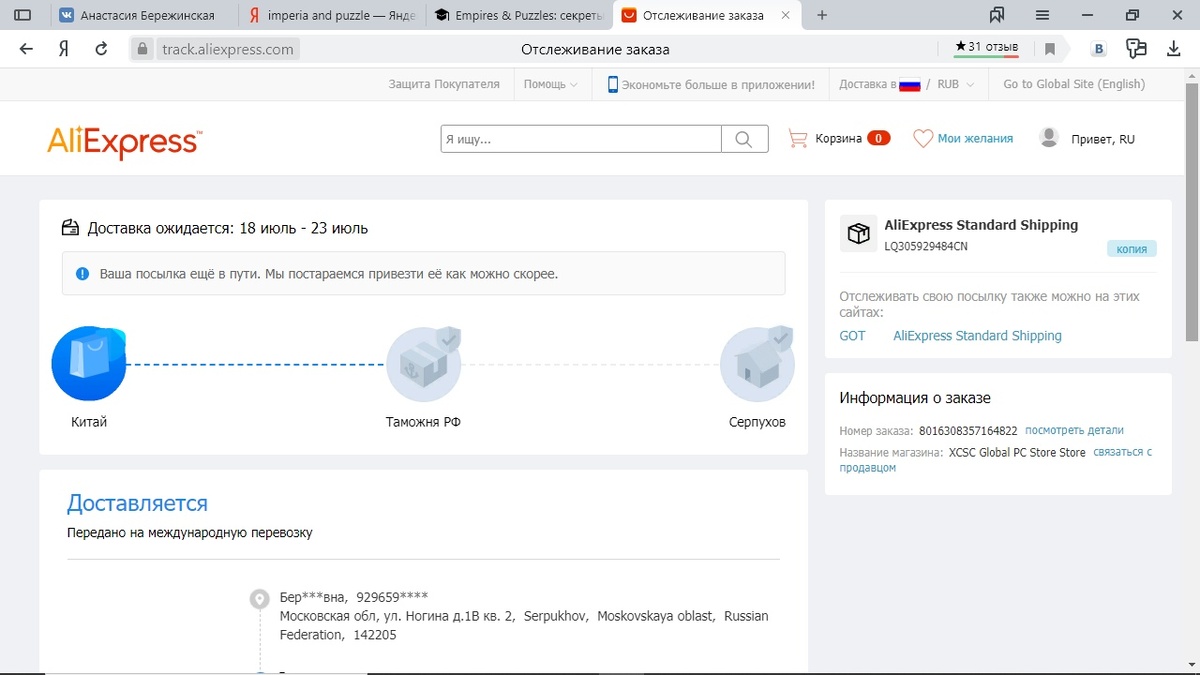The width and height of the screenshot is (1200, 675).
Task: Open the Защита Покупателя link
Action: (444, 85)
